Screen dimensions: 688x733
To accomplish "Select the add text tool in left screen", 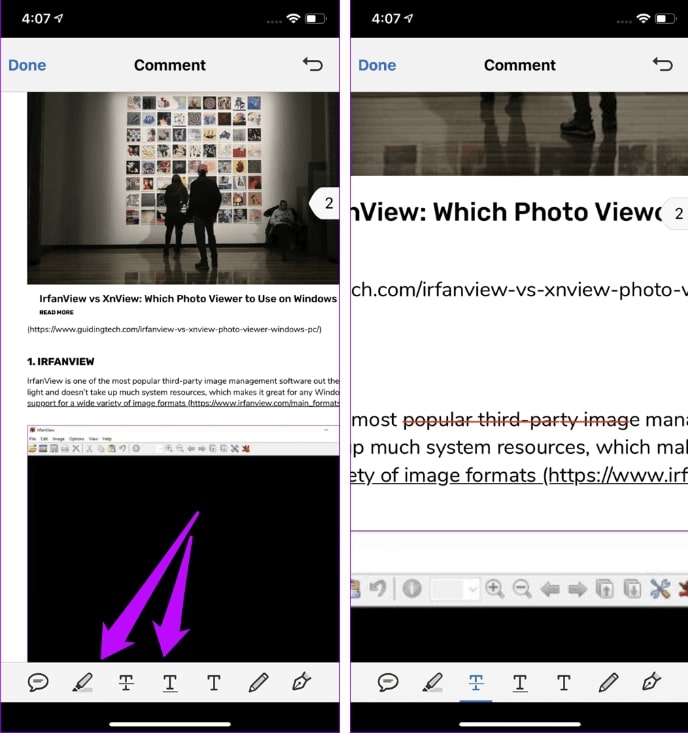I will pos(214,683).
